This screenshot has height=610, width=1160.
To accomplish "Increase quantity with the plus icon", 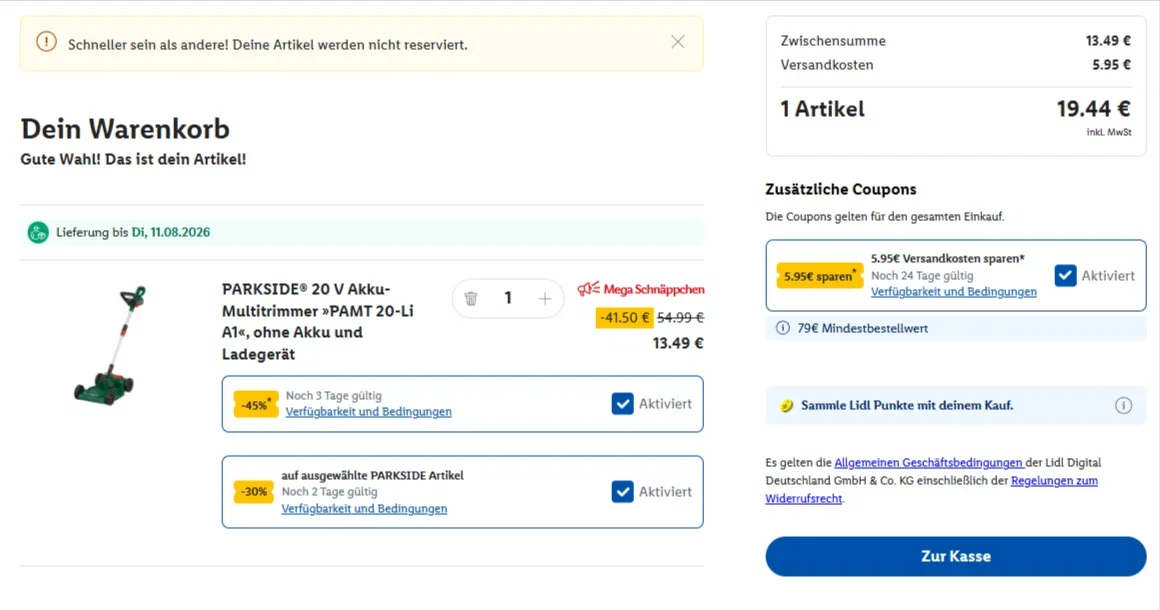I will tap(545, 299).
